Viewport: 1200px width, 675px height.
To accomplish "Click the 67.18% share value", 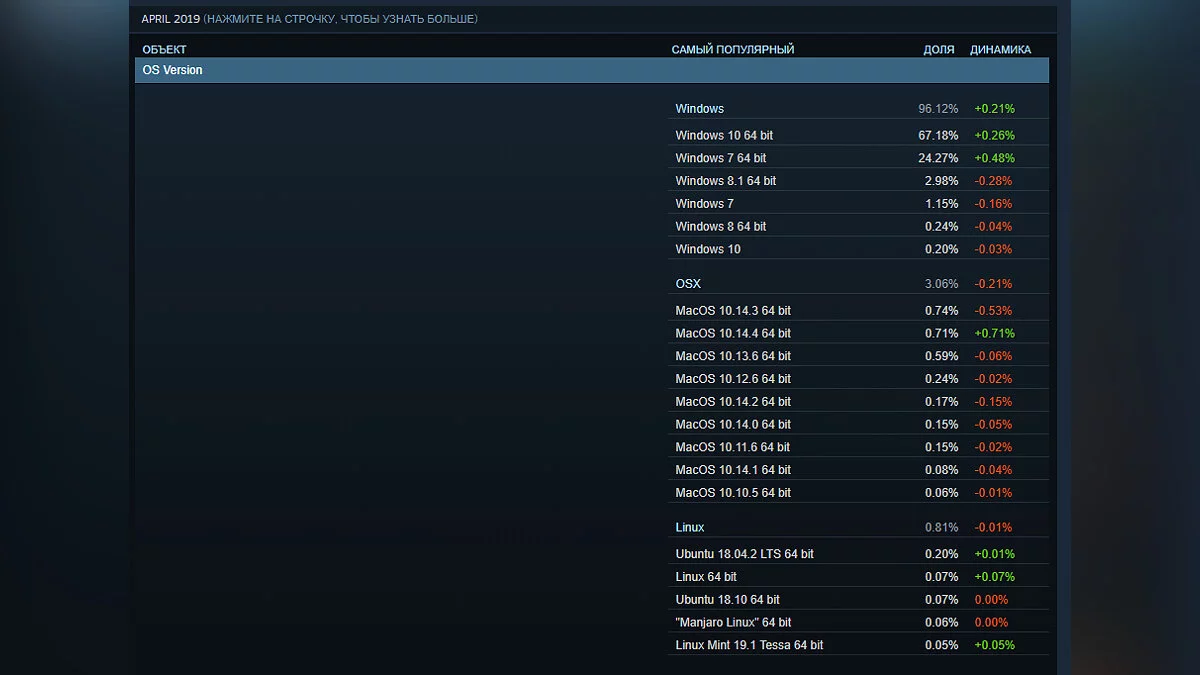I will tap(938, 135).
